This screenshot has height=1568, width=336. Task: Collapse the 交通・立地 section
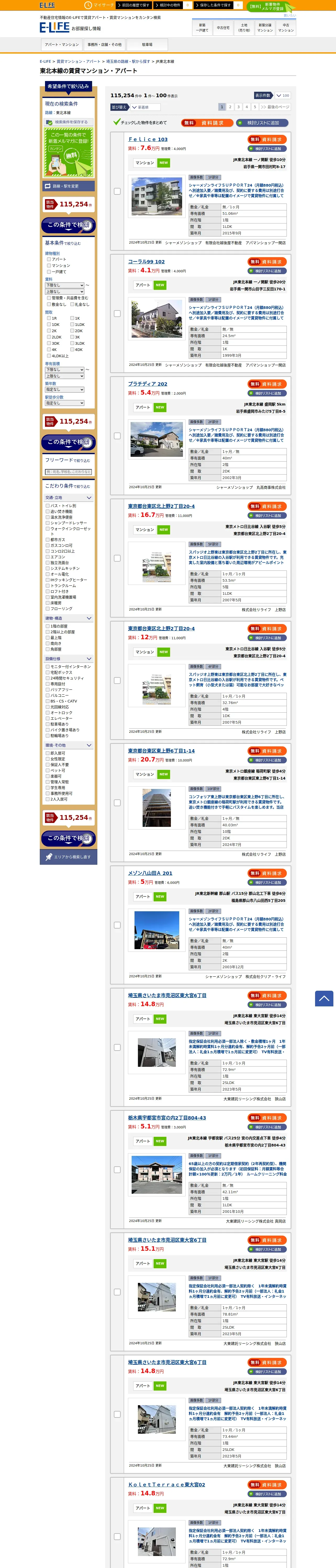pos(68,498)
